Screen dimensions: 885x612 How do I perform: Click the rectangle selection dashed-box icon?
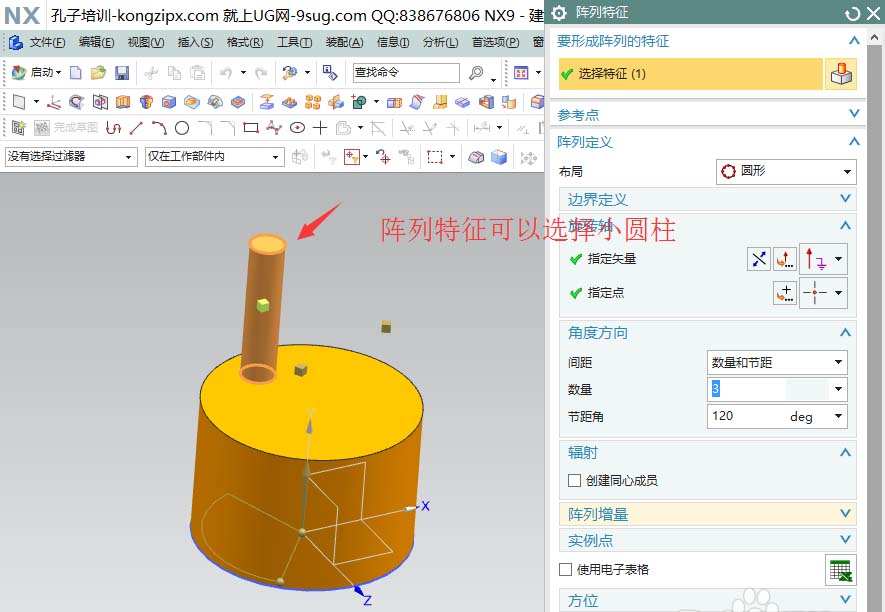point(435,156)
